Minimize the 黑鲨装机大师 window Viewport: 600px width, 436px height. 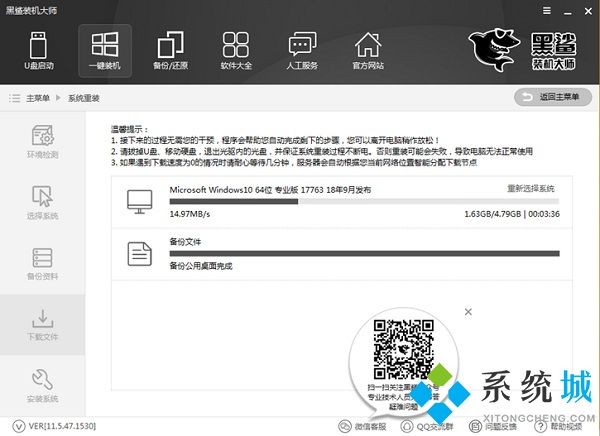coord(568,11)
